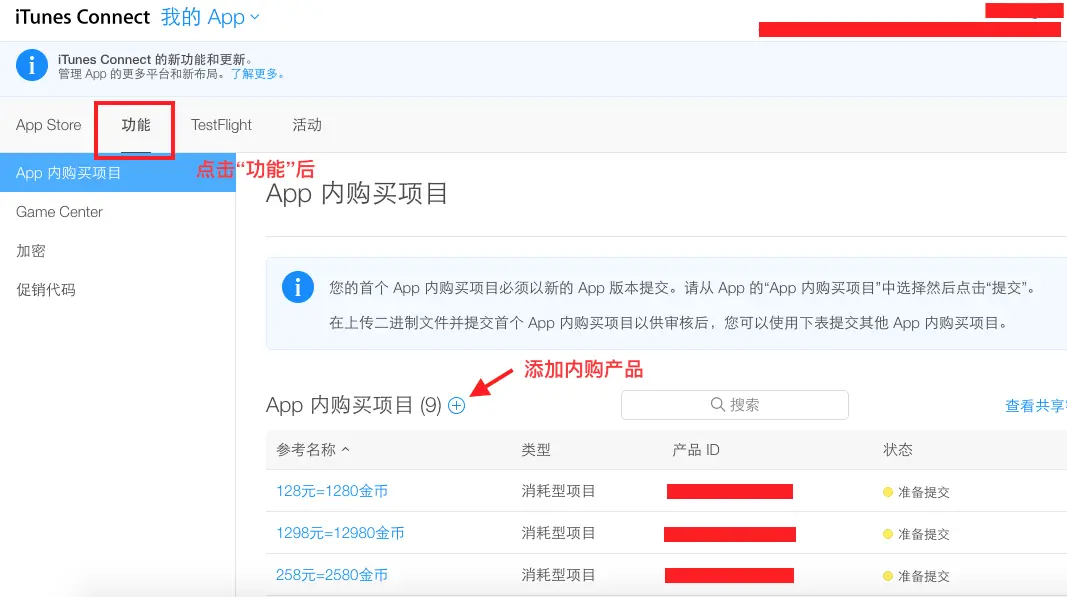Click the 状态 column header
The width and height of the screenshot is (1067, 597).
(x=898, y=450)
